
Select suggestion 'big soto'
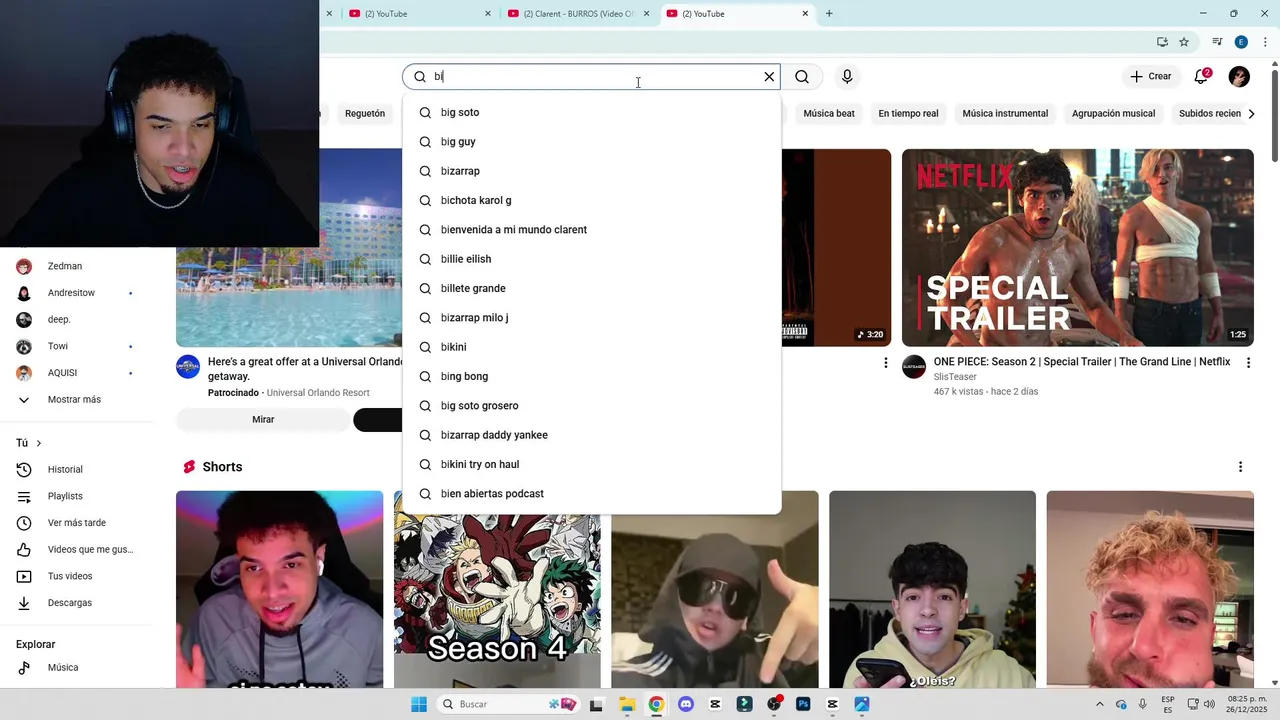pos(591,113)
